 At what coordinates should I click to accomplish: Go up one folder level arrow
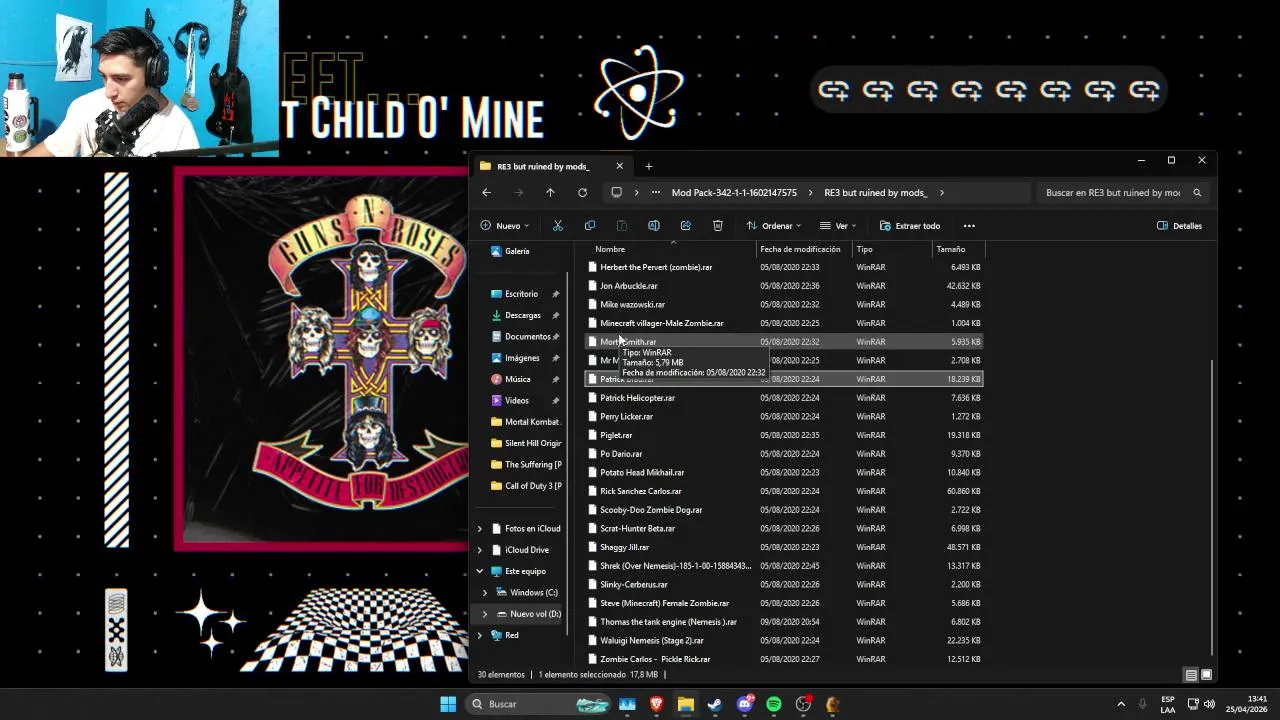click(550, 193)
